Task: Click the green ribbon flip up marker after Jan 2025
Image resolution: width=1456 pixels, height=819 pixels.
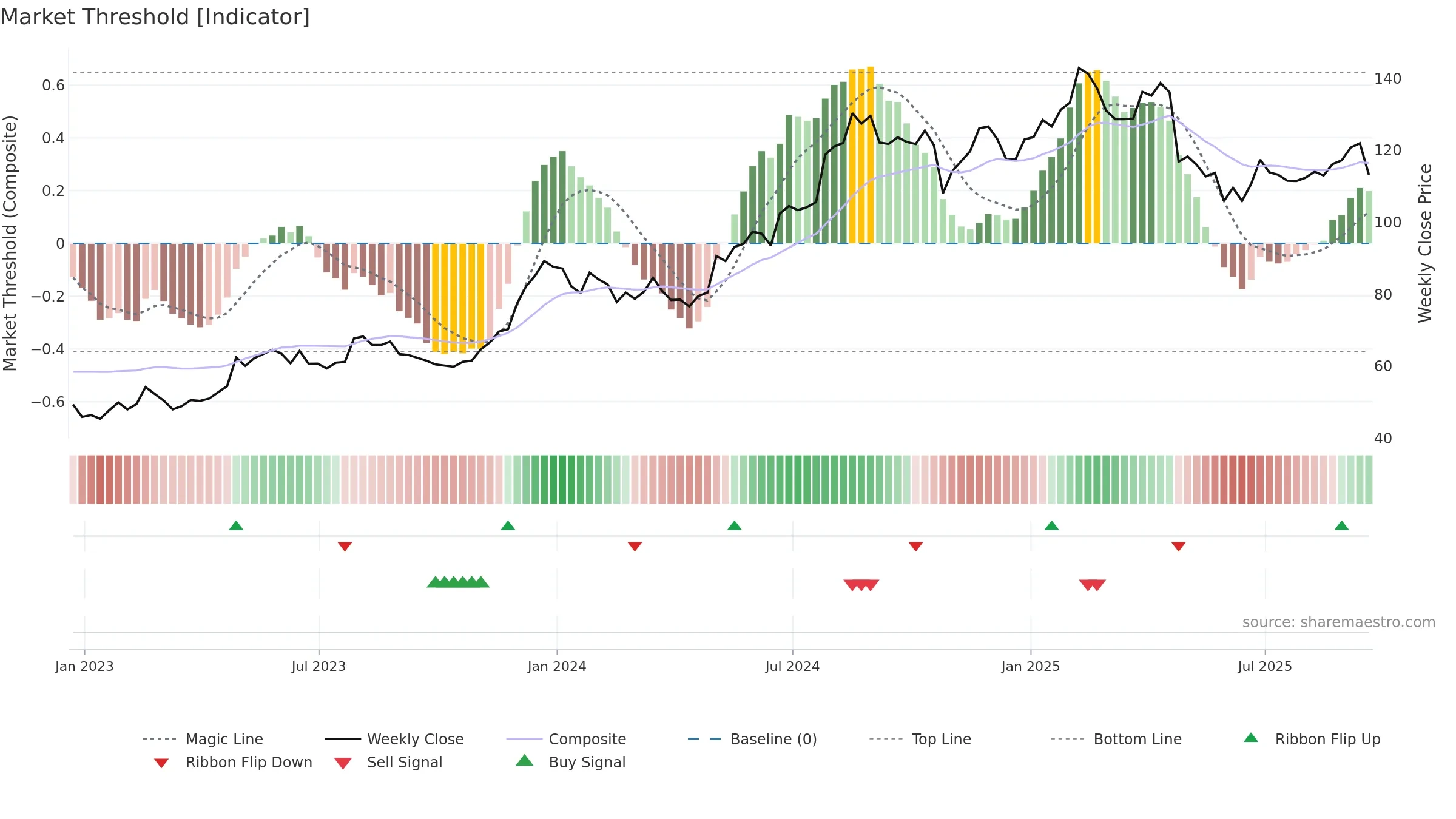Action: [x=1051, y=525]
